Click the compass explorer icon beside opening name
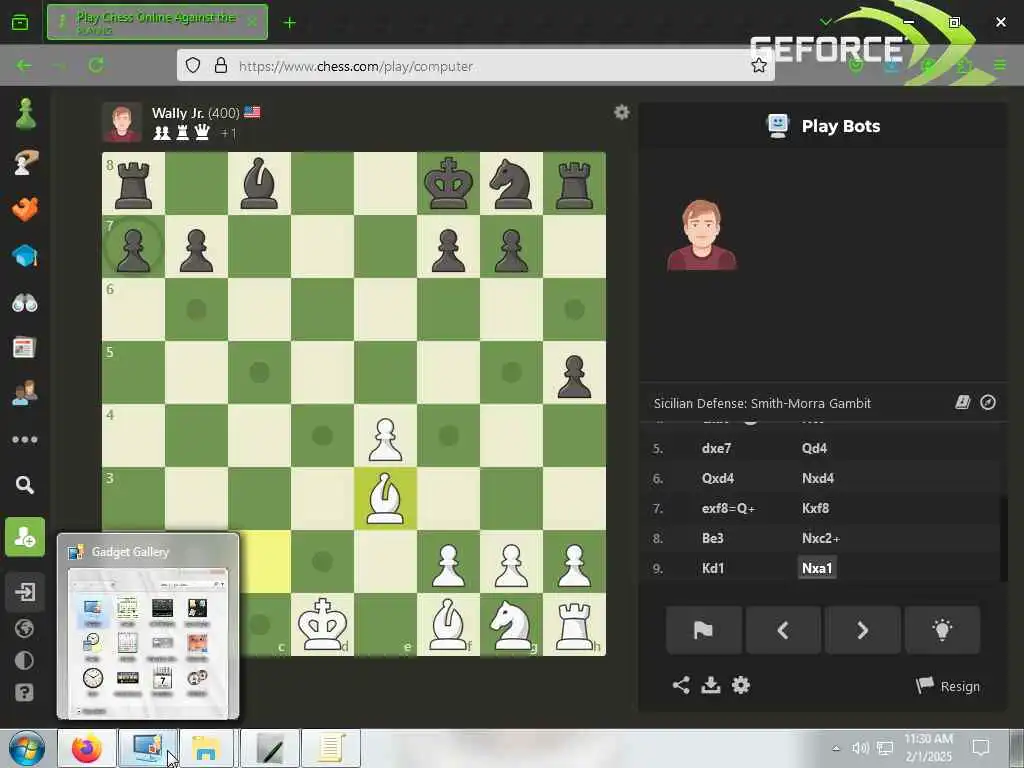Image resolution: width=1024 pixels, height=768 pixels. 988,402
